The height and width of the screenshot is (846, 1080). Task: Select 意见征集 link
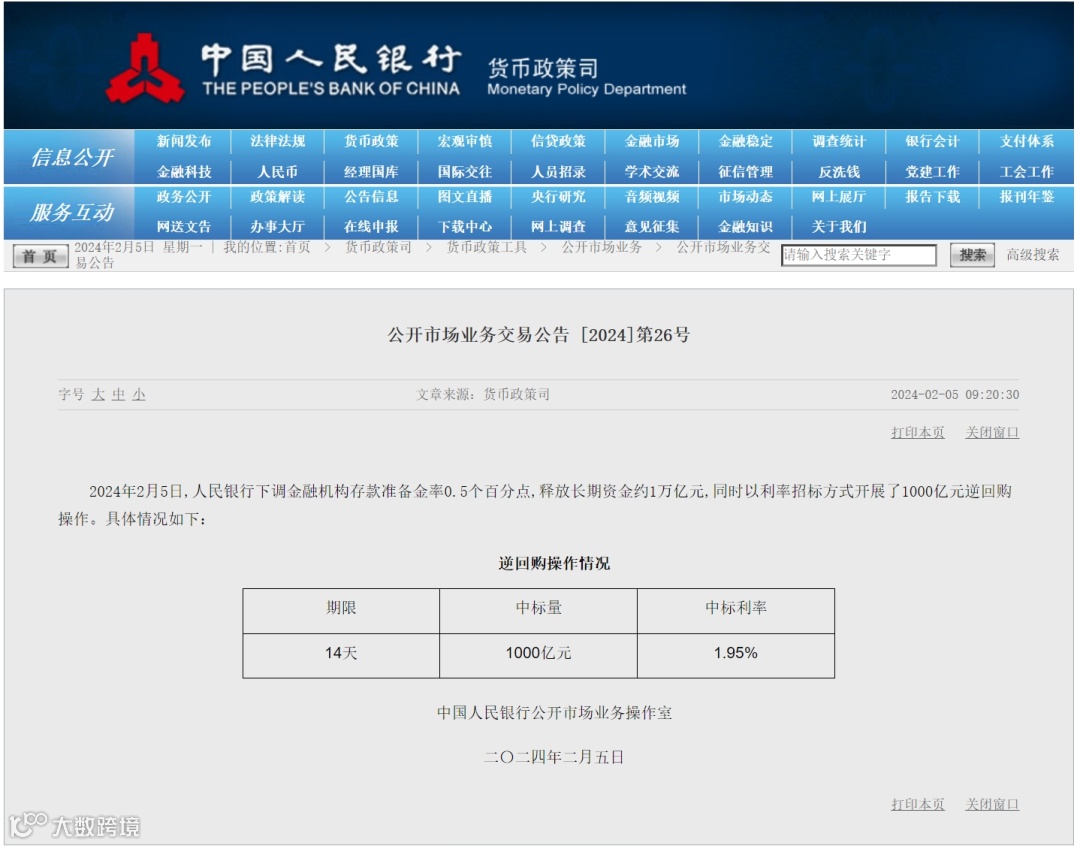point(652,227)
